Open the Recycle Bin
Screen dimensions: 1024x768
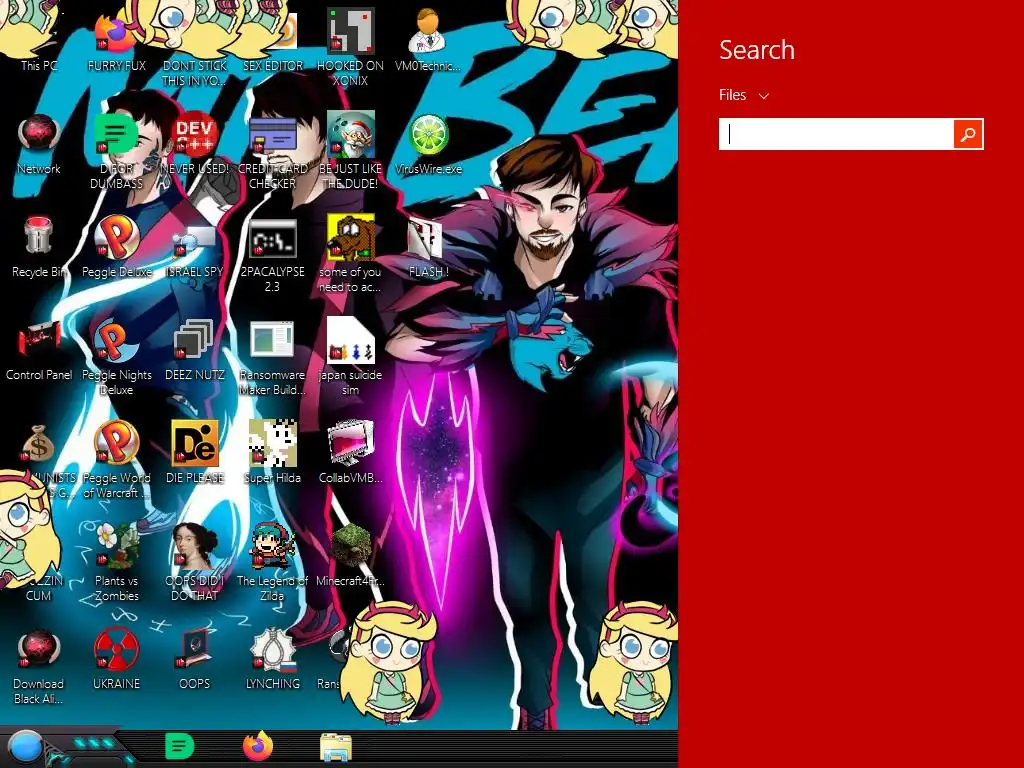point(39,248)
